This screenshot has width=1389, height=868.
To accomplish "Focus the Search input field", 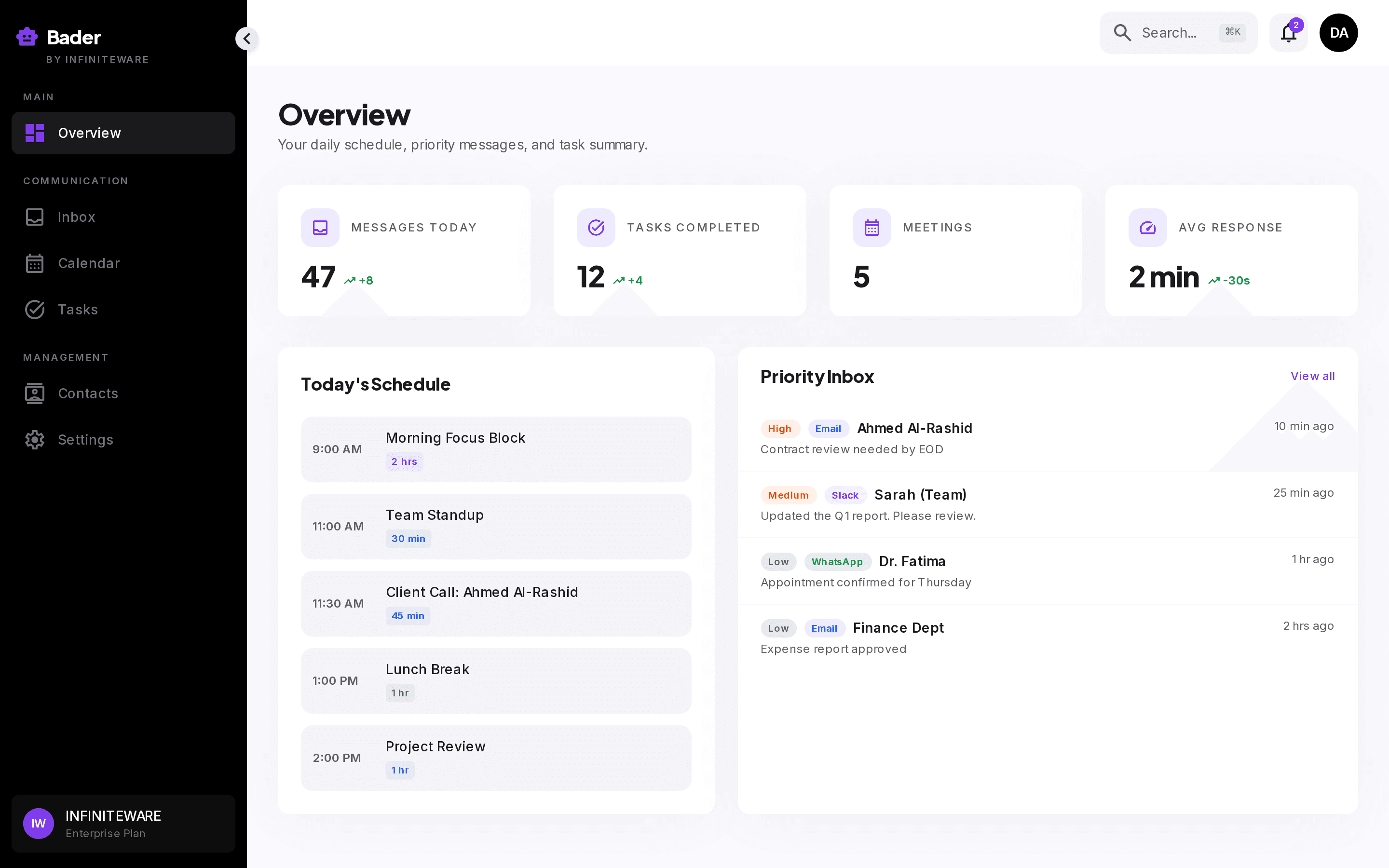I will 1178,33.
